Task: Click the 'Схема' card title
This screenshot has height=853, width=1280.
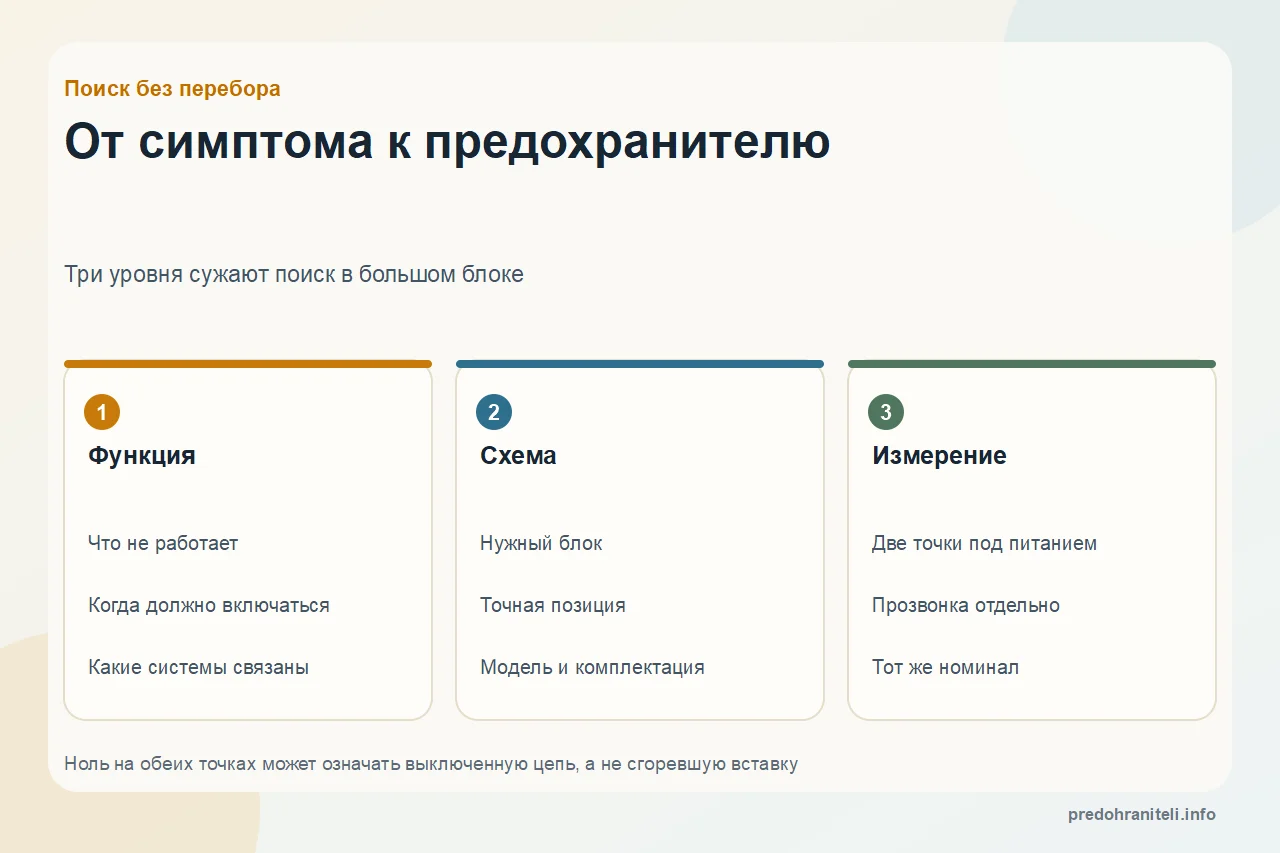Action: coord(518,456)
